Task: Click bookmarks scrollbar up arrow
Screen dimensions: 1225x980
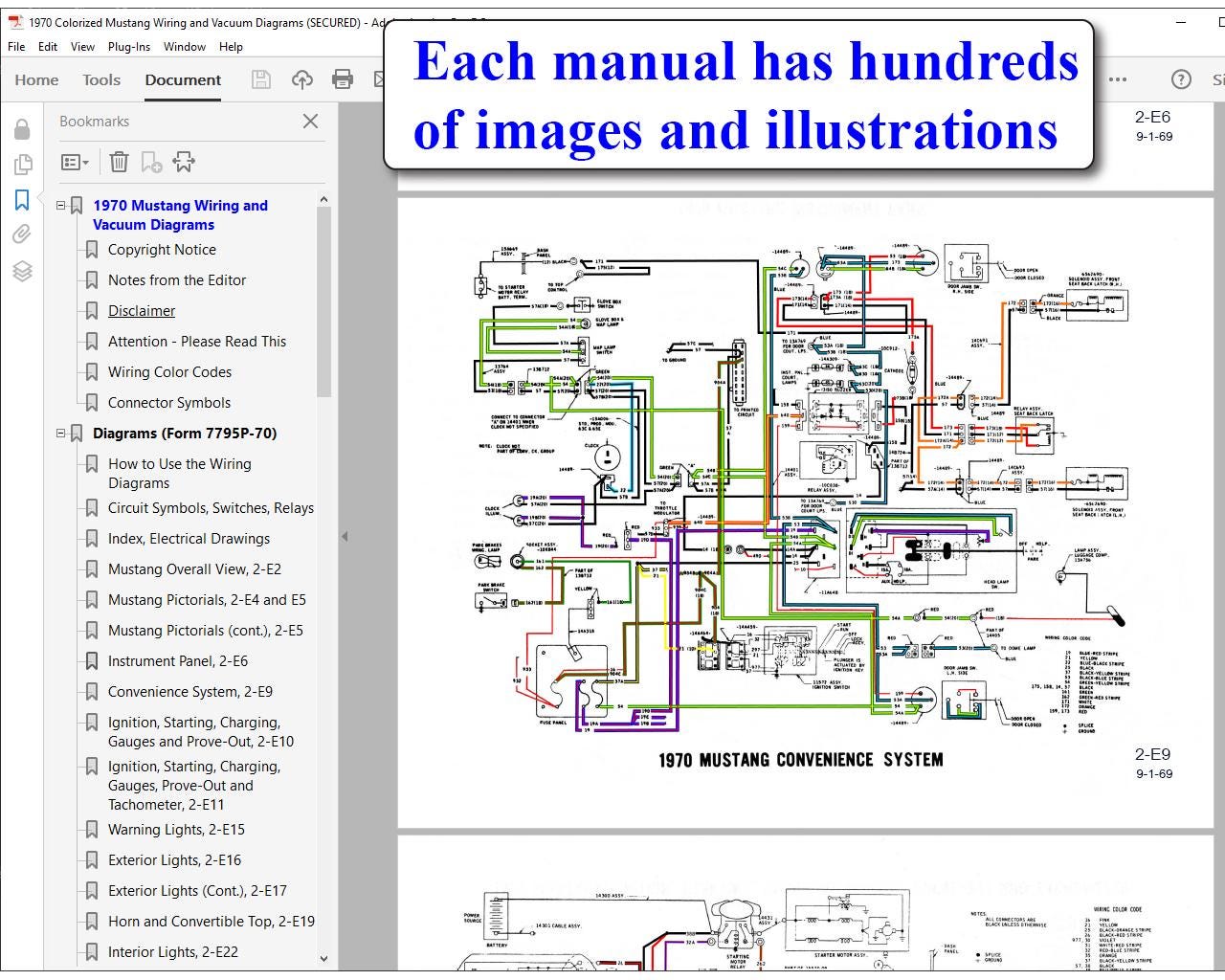Action: pos(323,199)
